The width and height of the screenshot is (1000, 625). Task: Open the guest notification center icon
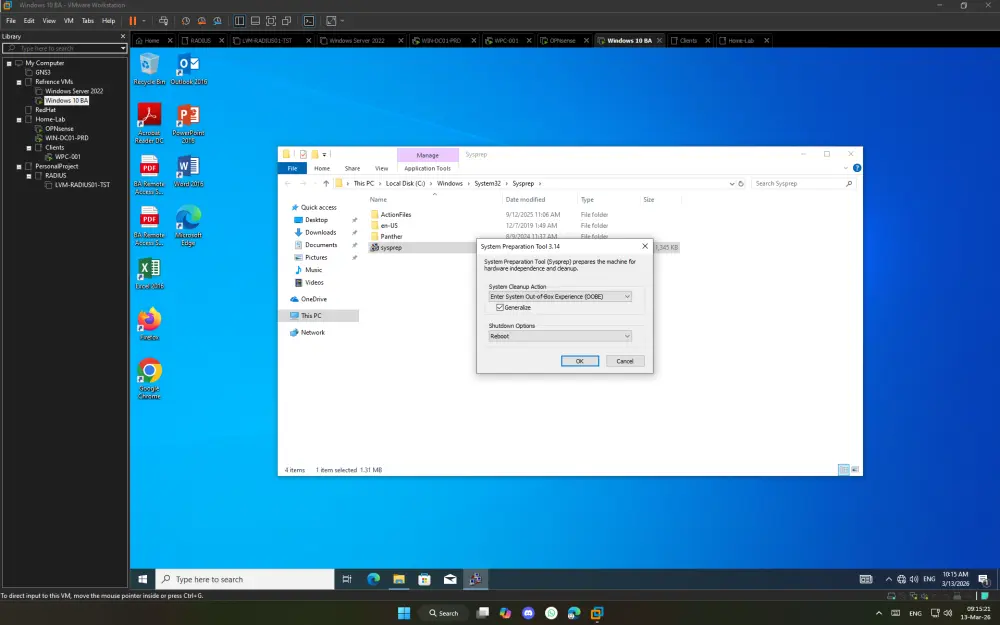click(983, 579)
